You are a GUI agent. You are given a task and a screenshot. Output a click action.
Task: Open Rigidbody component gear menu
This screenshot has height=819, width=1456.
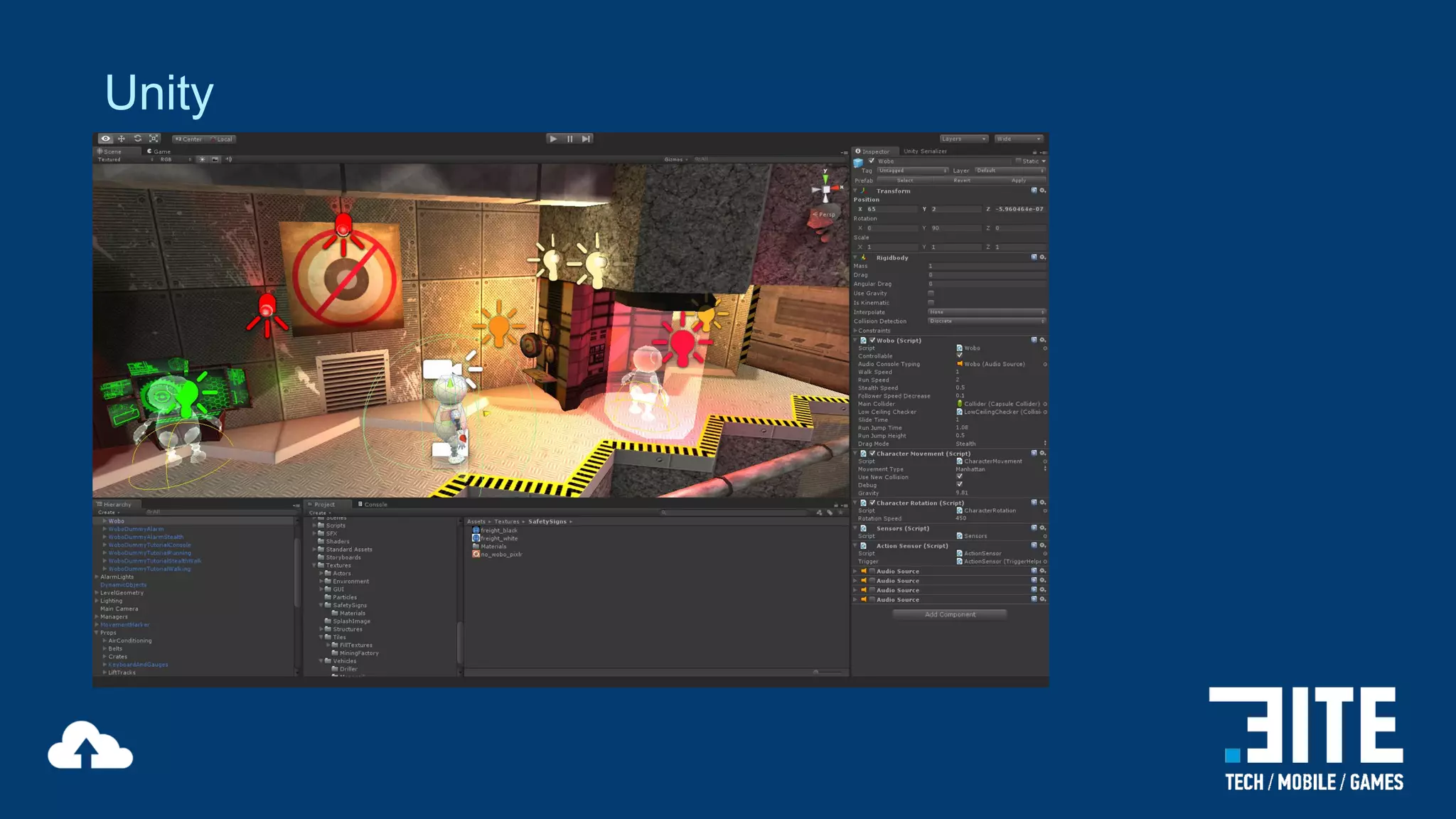tap(1043, 257)
